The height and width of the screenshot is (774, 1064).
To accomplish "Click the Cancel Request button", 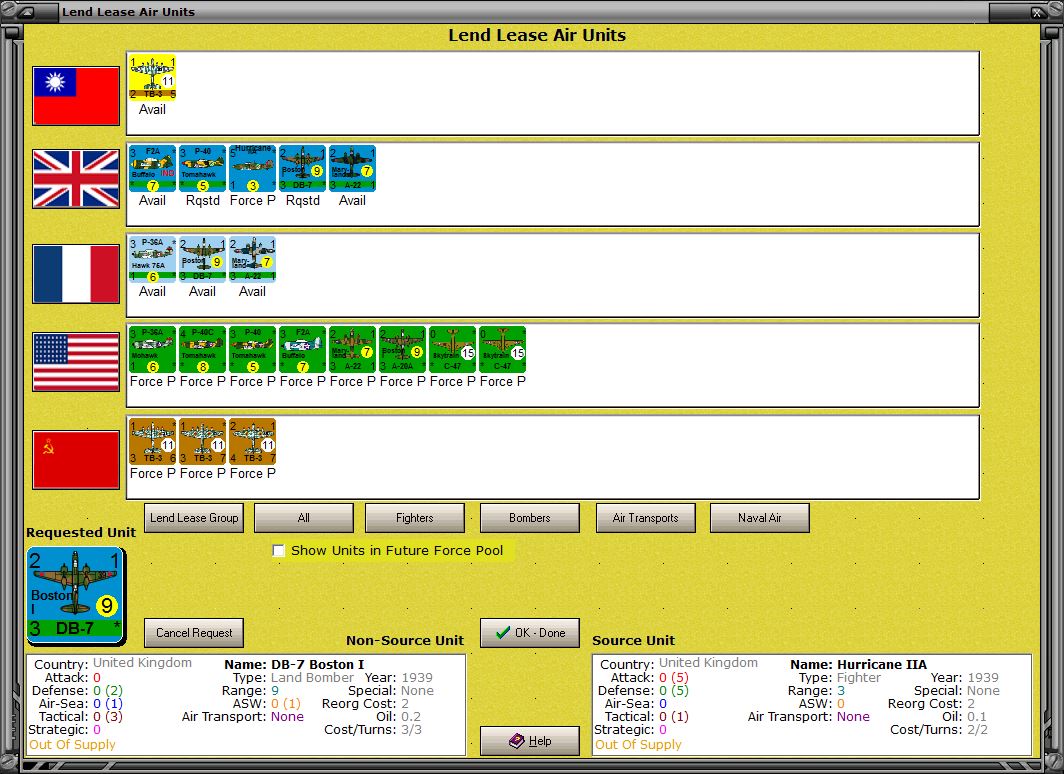I will click(194, 633).
